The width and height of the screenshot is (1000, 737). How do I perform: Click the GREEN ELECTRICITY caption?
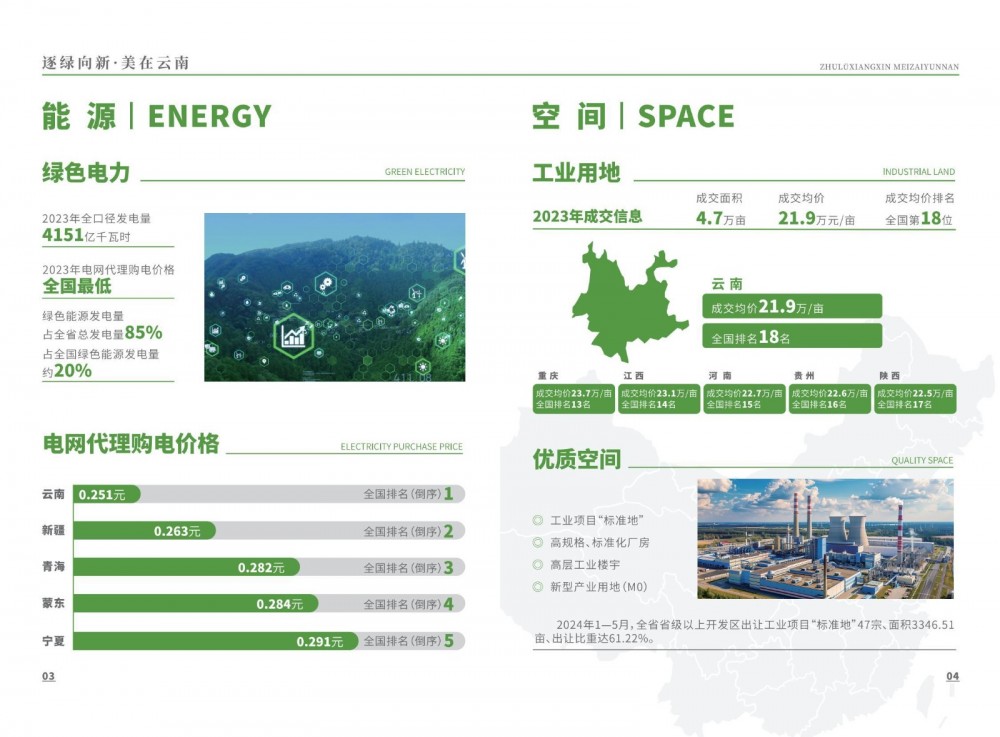click(425, 171)
